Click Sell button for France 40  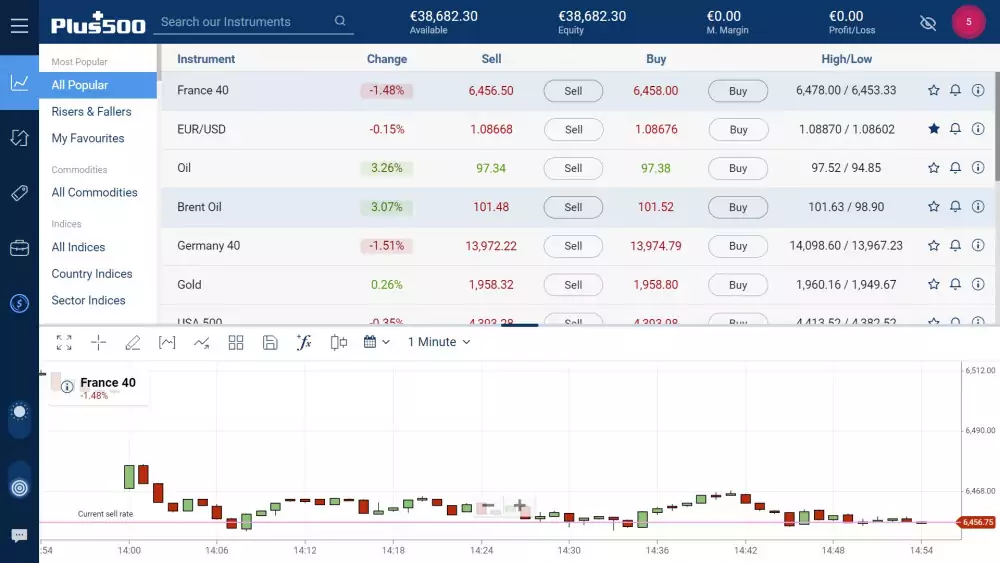[x=573, y=91]
